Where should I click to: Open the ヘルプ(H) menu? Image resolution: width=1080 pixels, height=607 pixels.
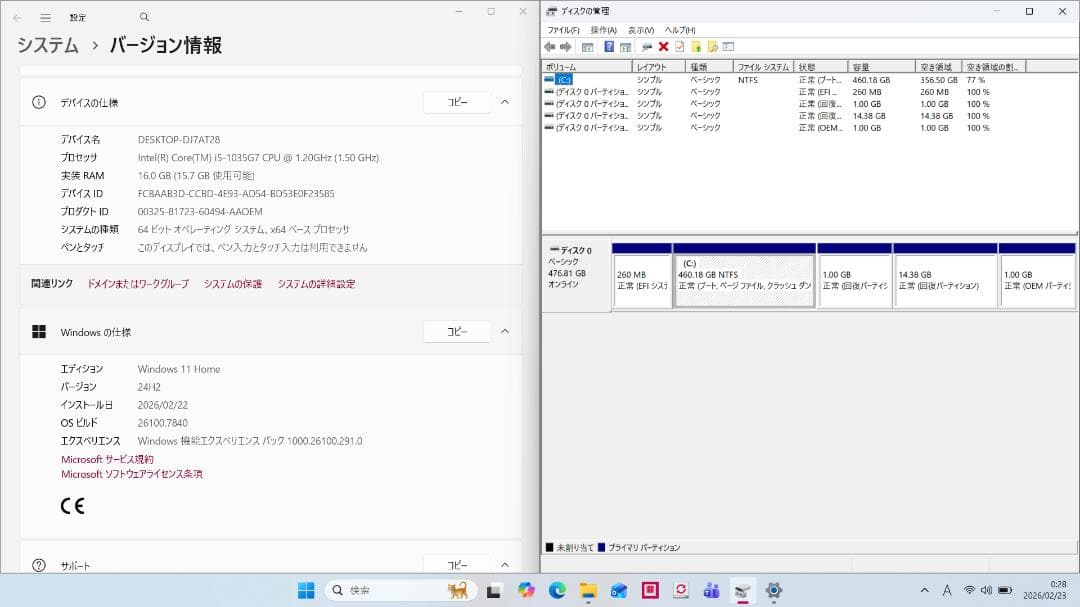tap(680, 30)
